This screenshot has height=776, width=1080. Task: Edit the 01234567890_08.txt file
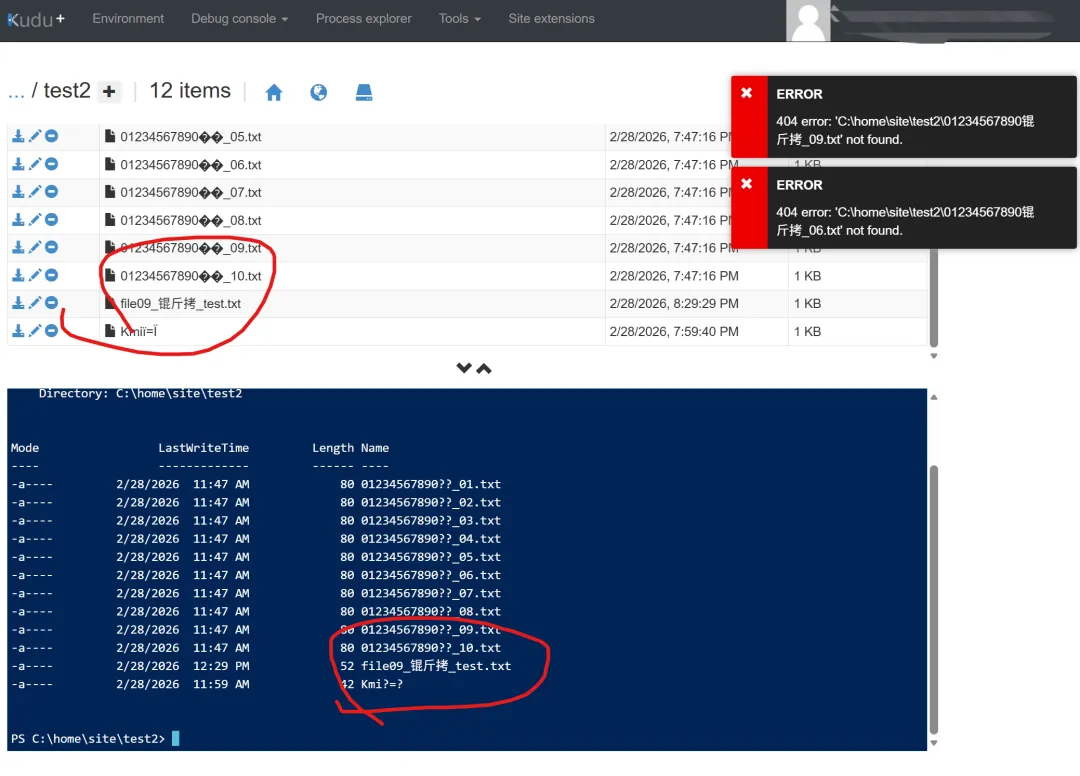34,220
